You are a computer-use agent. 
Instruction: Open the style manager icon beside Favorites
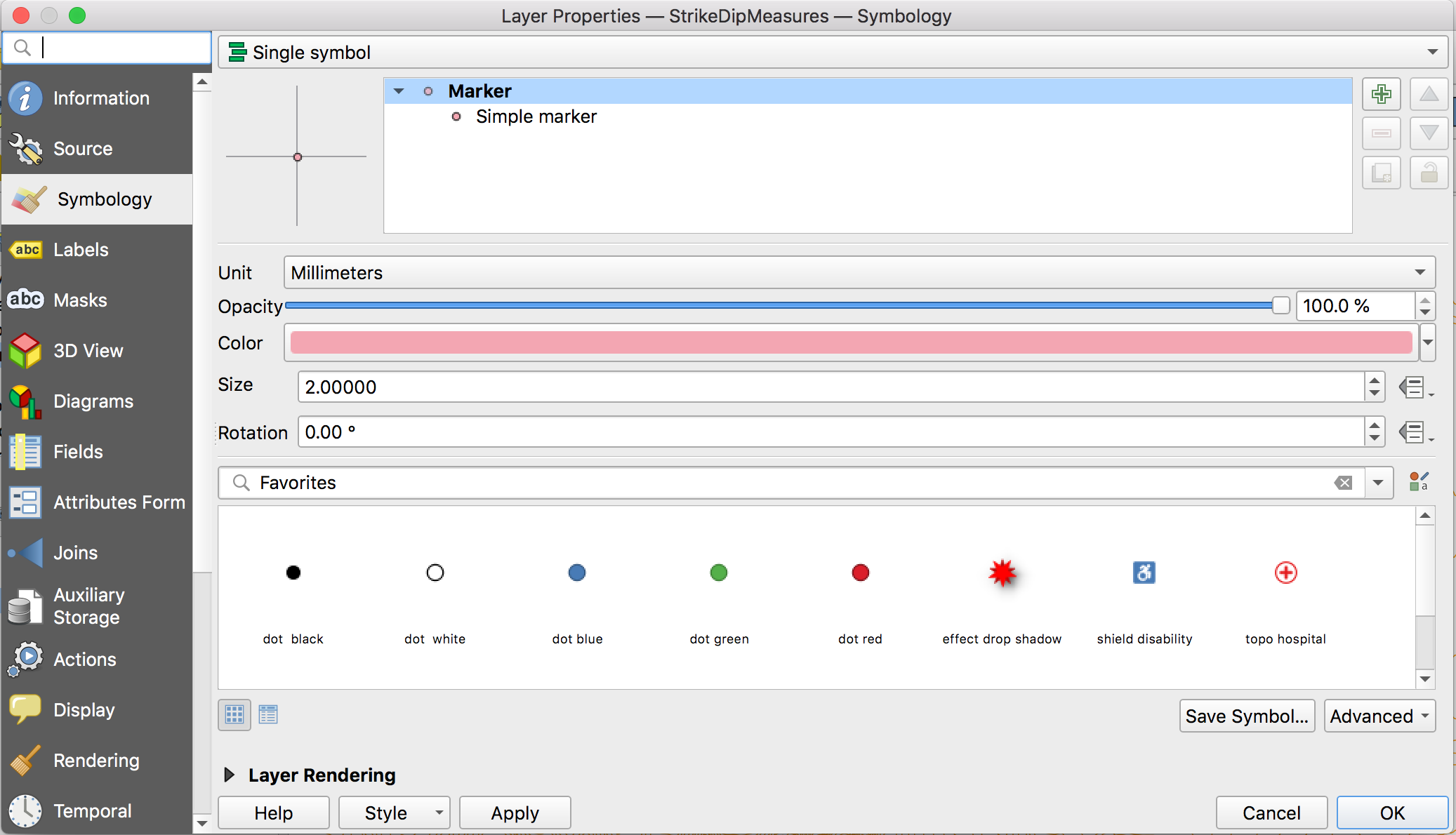(x=1418, y=482)
